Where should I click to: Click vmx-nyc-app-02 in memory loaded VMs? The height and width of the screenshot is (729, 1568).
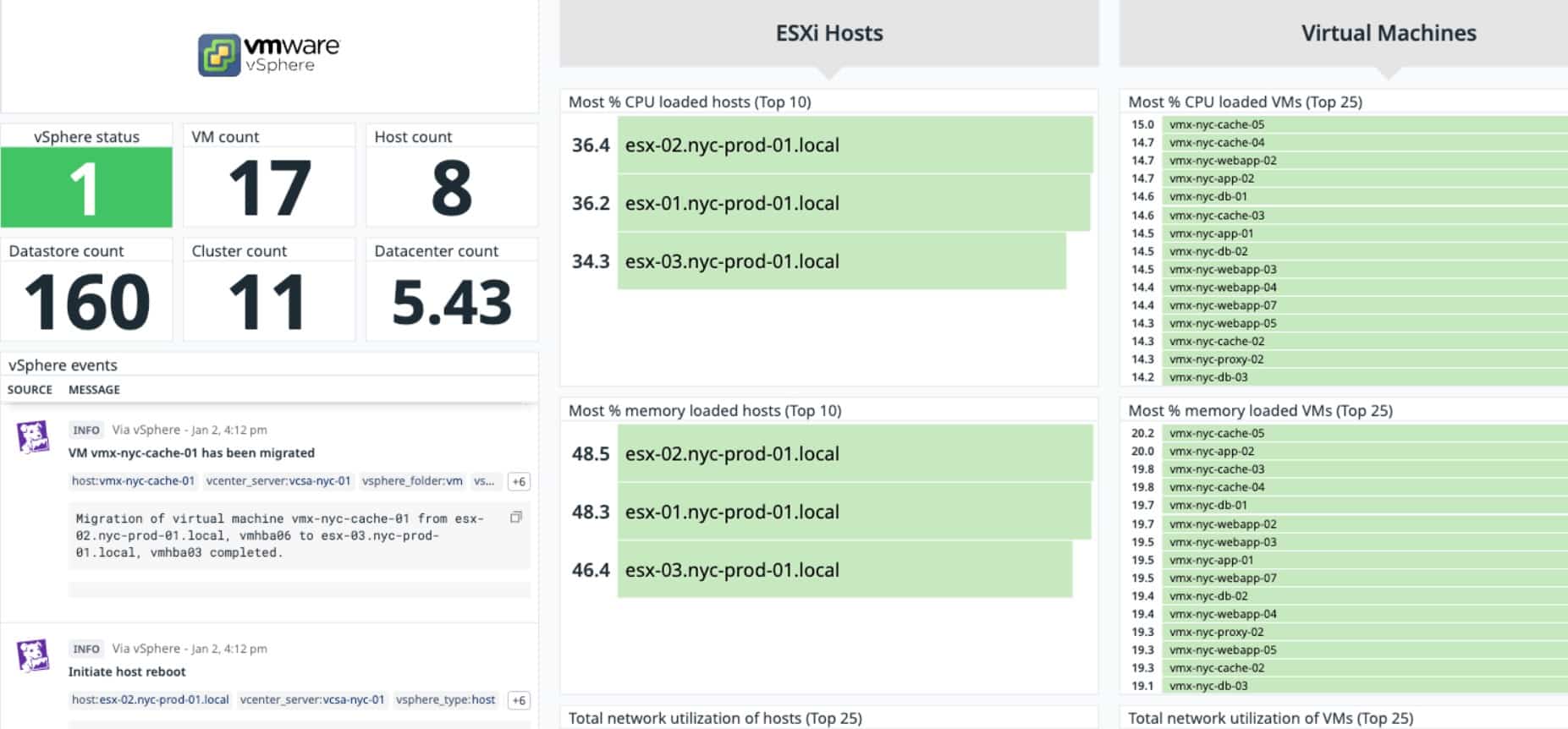coord(1364,452)
